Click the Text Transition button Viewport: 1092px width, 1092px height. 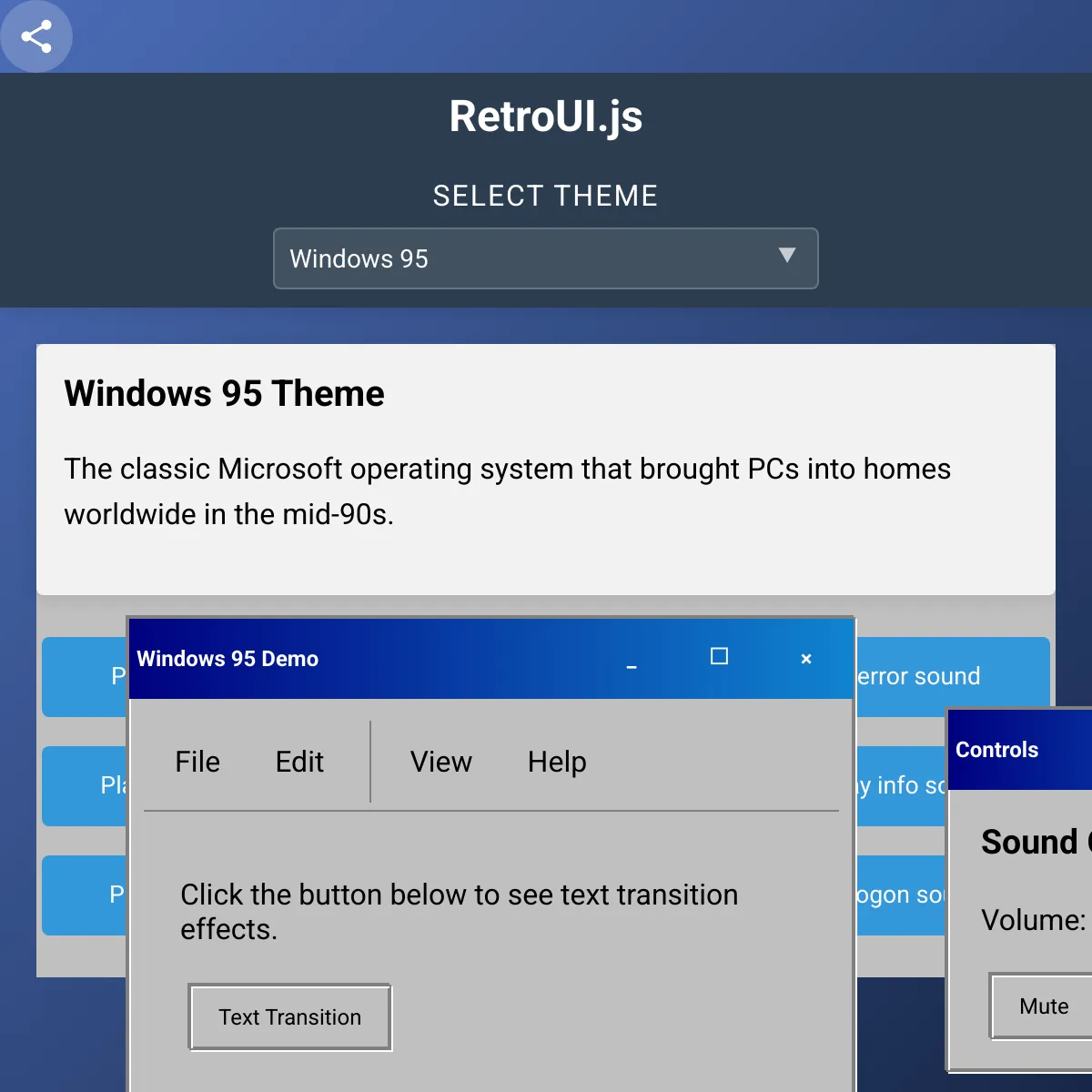(x=290, y=1016)
